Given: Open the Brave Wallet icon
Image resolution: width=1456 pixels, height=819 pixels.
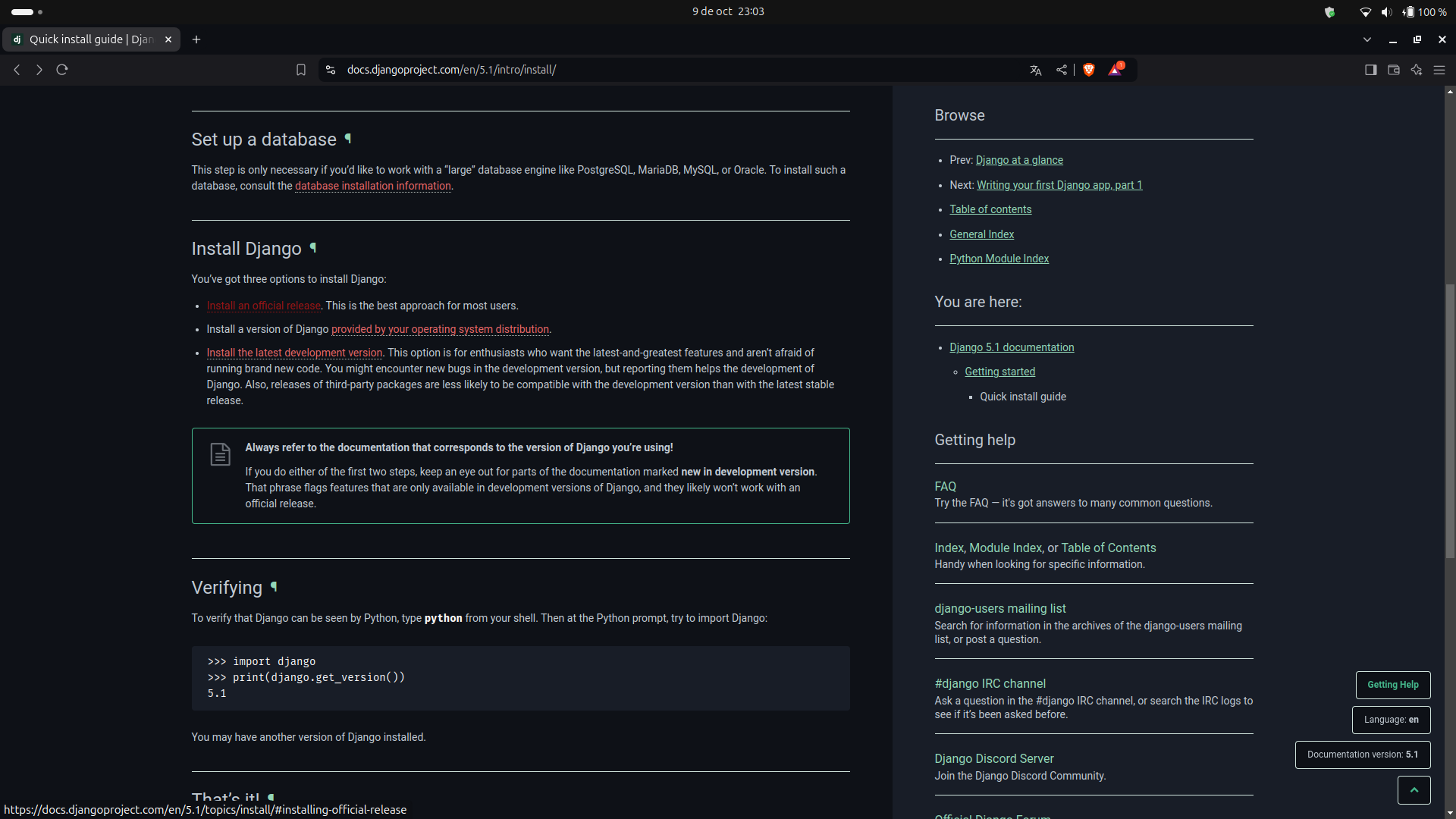Looking at the screenshot, I should pos(1394,70).
